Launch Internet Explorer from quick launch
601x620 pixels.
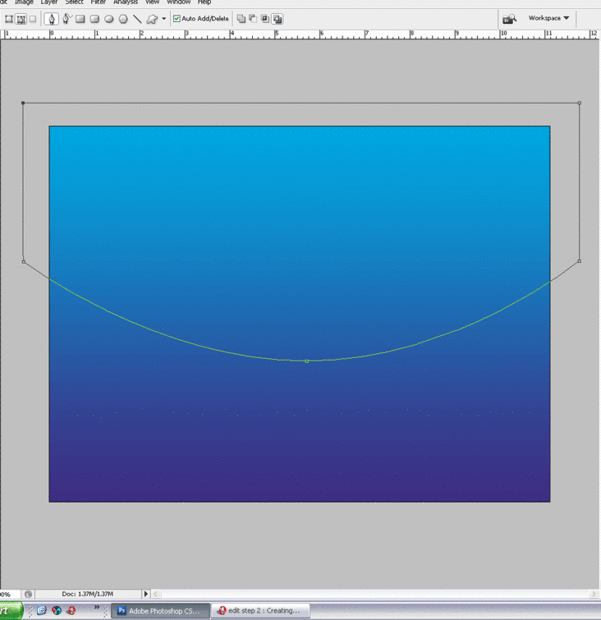(x=42, y=611)
